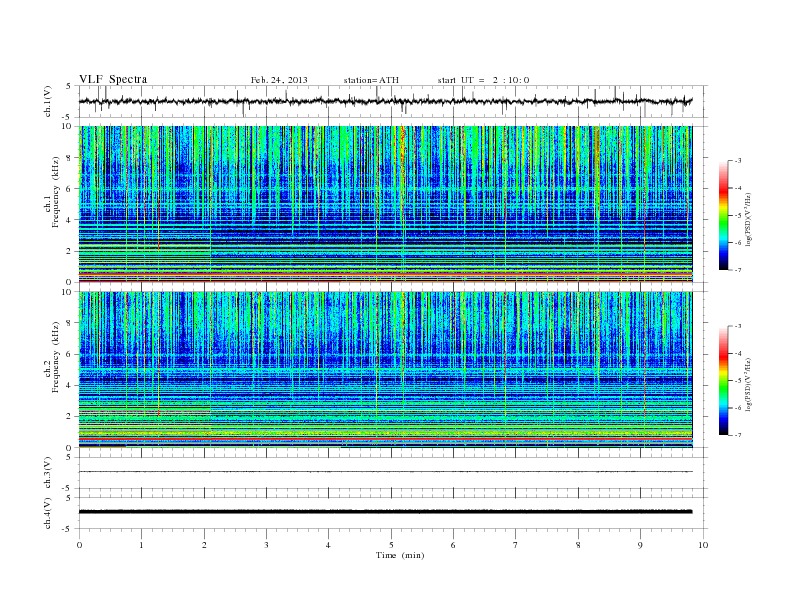Click the ch.2 spectrogram plot area
This screenshot has width=792, height=612.
(385, 370)
